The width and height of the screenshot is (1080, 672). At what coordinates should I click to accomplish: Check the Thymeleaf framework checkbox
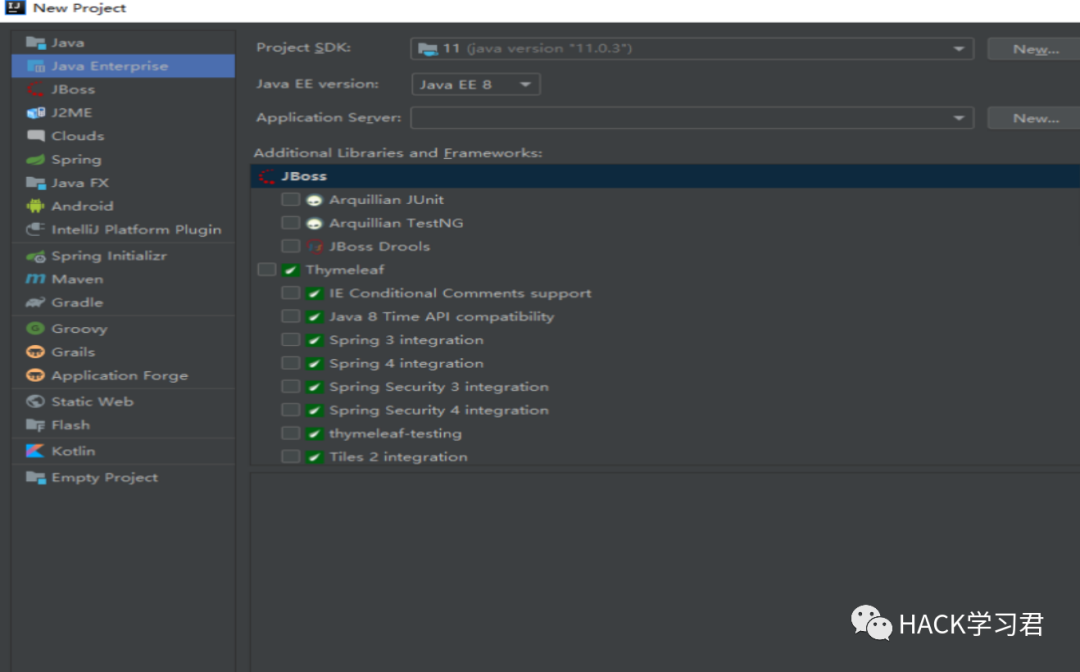(267, 270)
